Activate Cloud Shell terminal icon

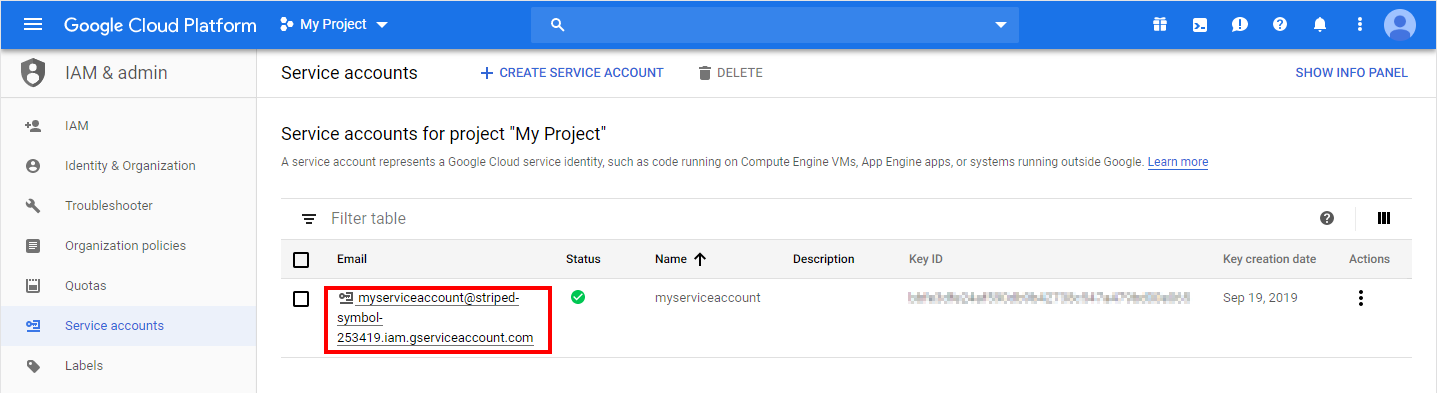pos(1200,24)
